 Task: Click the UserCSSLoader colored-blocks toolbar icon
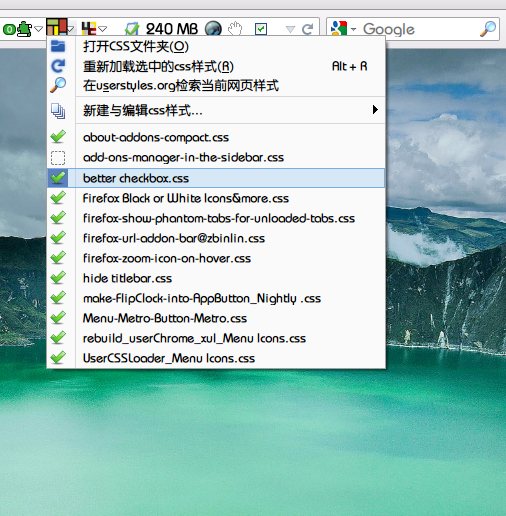[x=57, y=27]
